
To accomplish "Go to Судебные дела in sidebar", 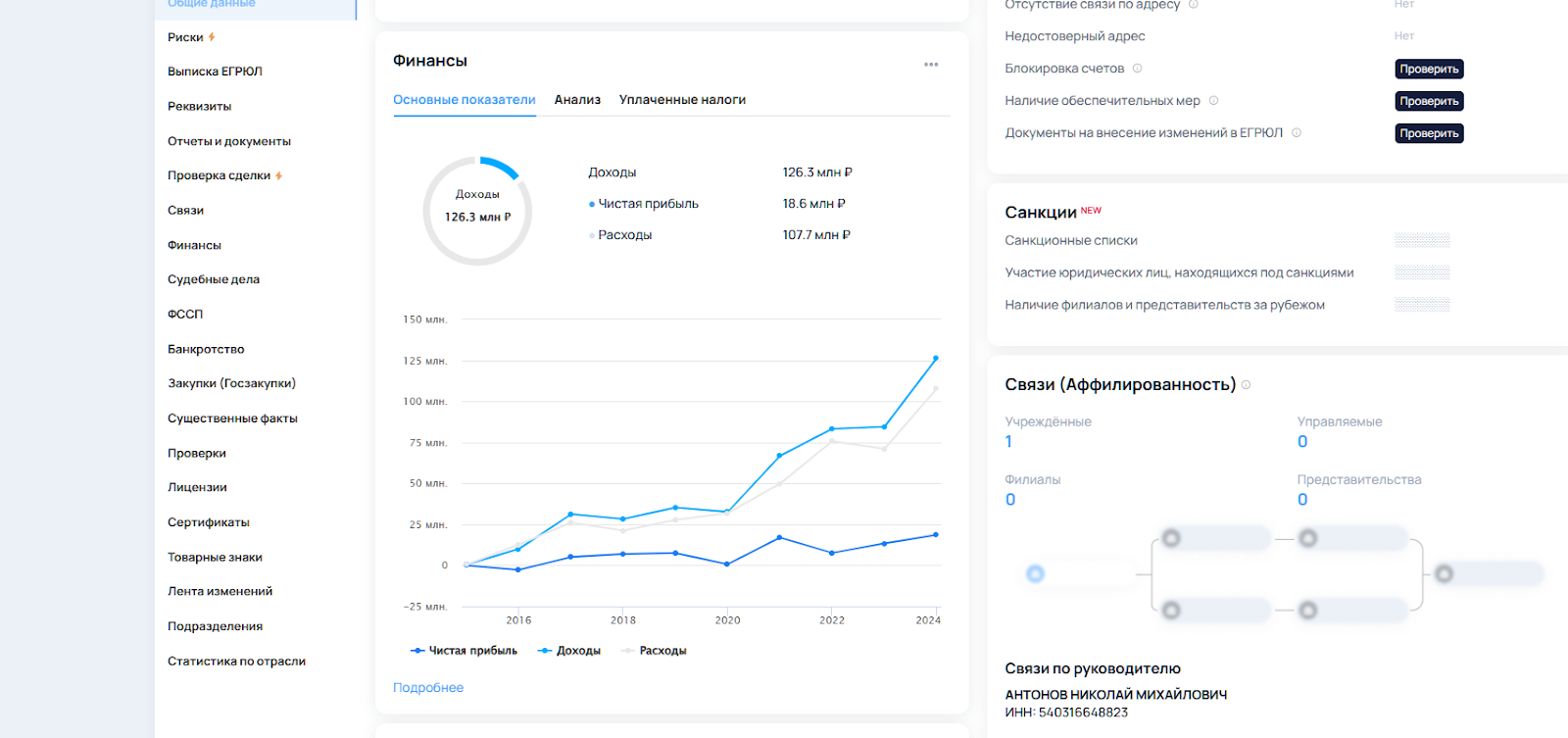I will pos(214,279).
